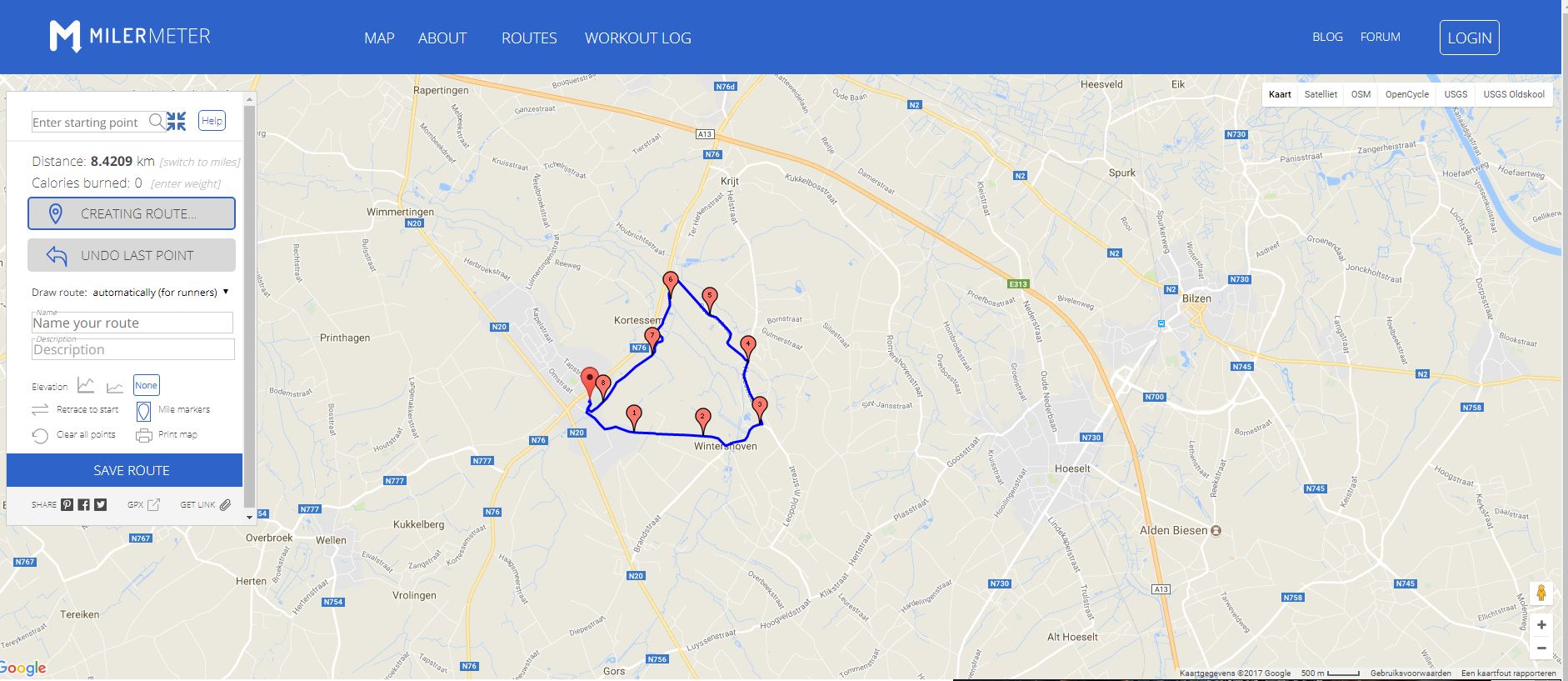Image resolution: width=1568 pixels, height=681 pixels.
Task: Toggle the Creating Route mode button
Action: [x=132, y=213]
